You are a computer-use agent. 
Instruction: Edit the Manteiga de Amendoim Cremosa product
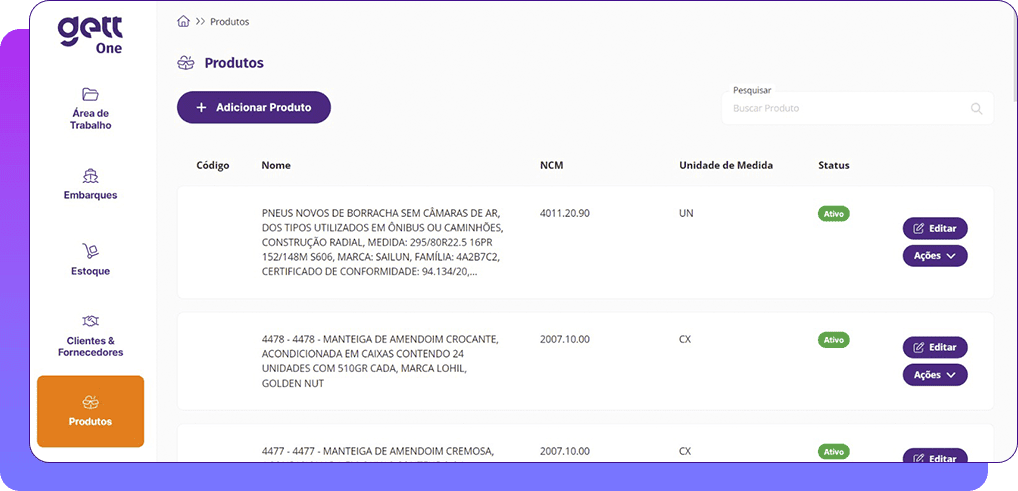click(935, 458)
